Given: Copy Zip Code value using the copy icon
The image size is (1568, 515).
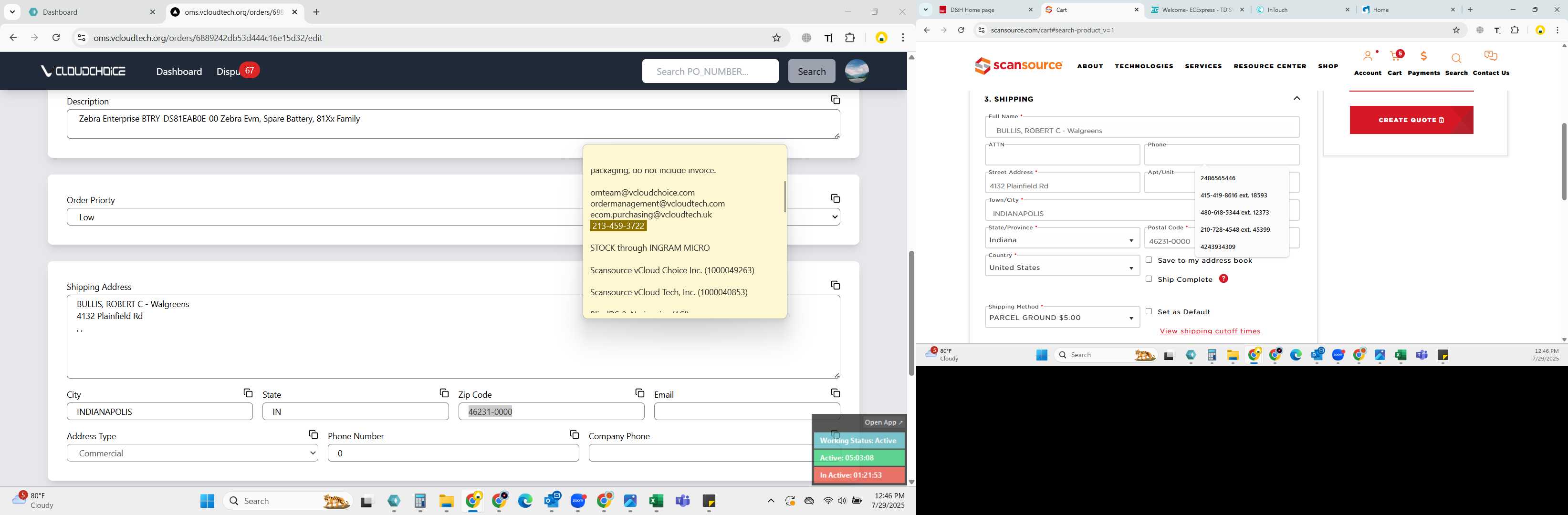Looking at the screenshot, I should (x=639, y=393).
